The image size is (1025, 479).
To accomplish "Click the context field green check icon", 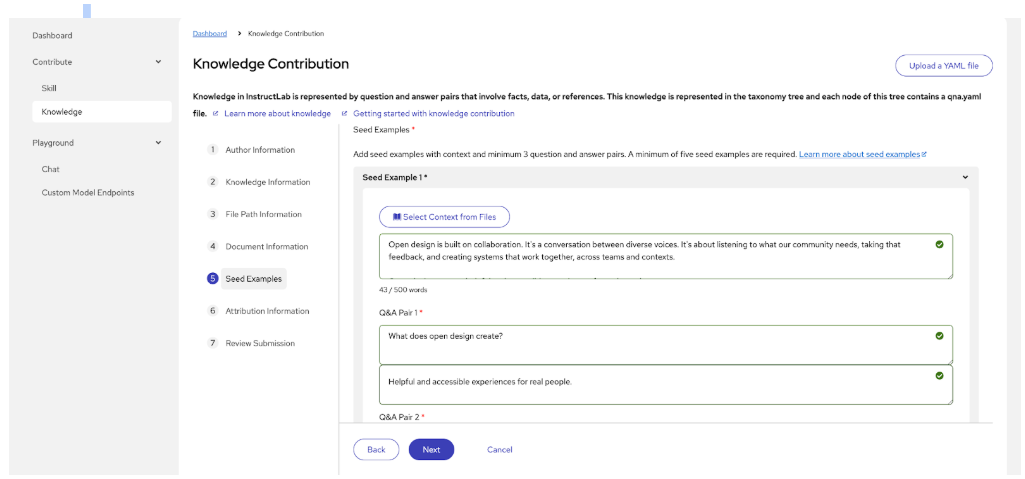I will (x=939, y=244).
